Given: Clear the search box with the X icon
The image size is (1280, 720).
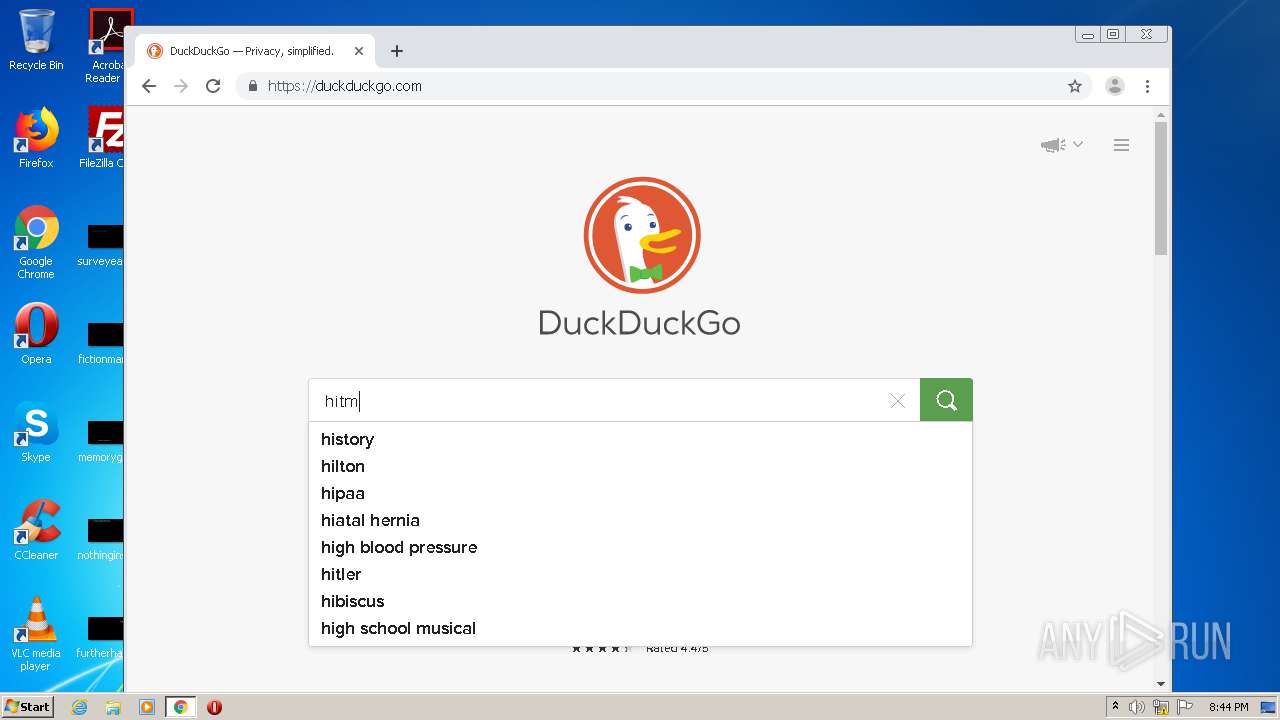Looking at the screenshot, I should [897, 401].
